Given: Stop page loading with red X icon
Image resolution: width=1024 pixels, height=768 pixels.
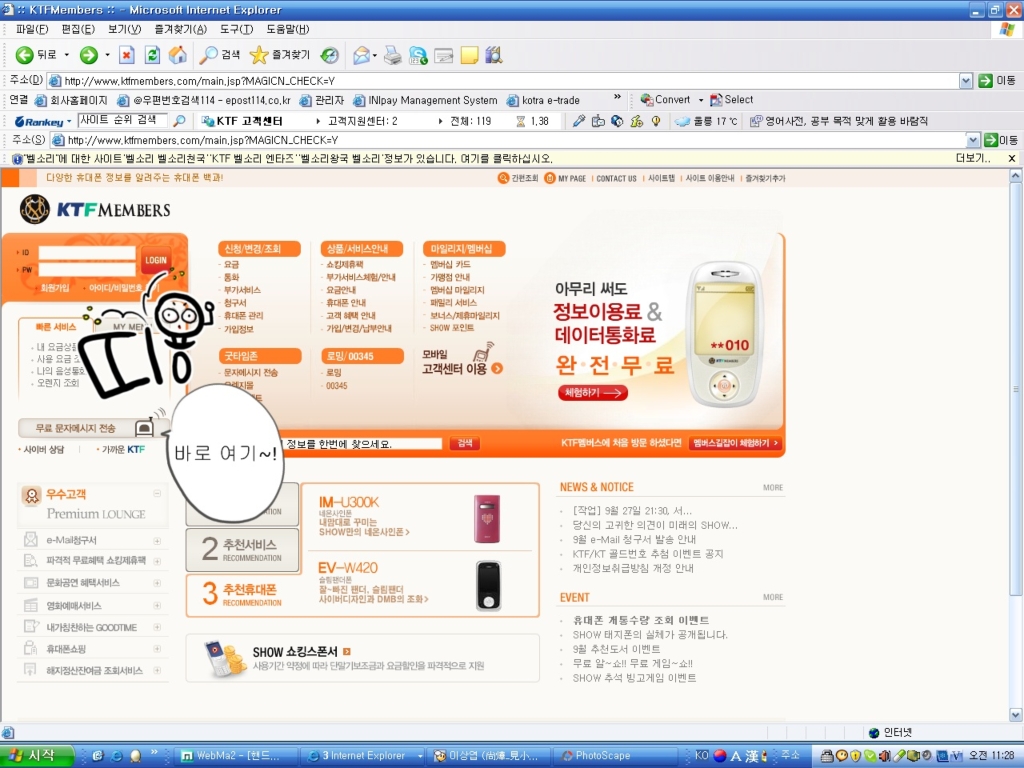Looking at the screenshot, I should pyautogui.click(x=127, y=56).
